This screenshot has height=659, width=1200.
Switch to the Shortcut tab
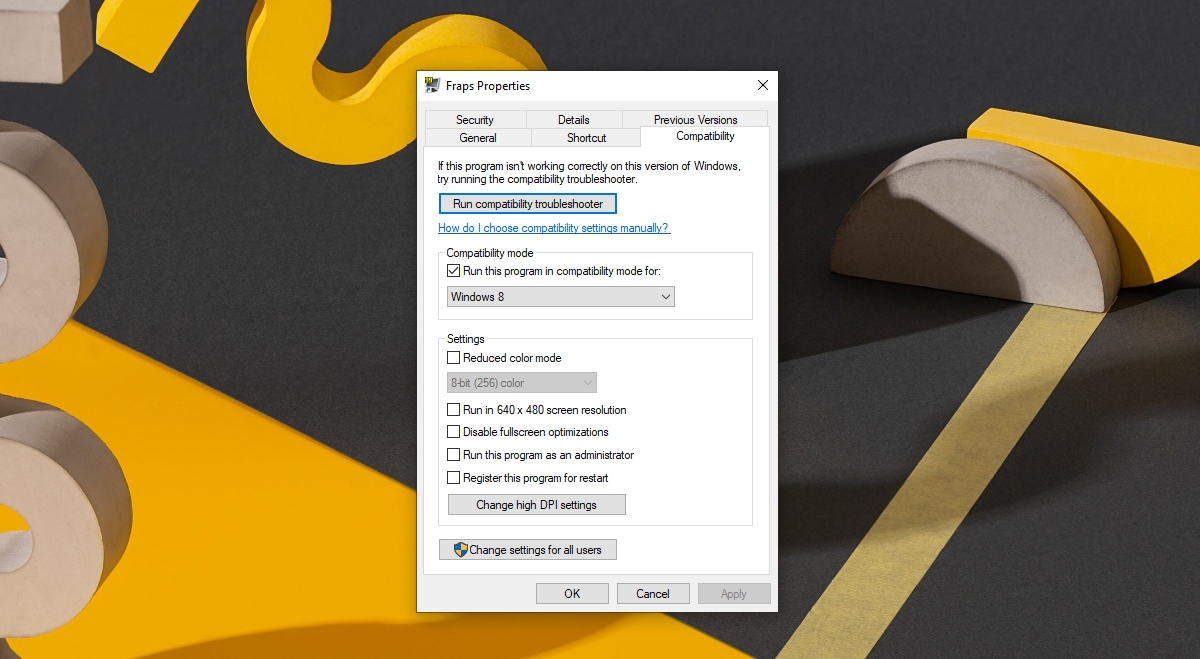pyautogui.click(x=587, y=138)
